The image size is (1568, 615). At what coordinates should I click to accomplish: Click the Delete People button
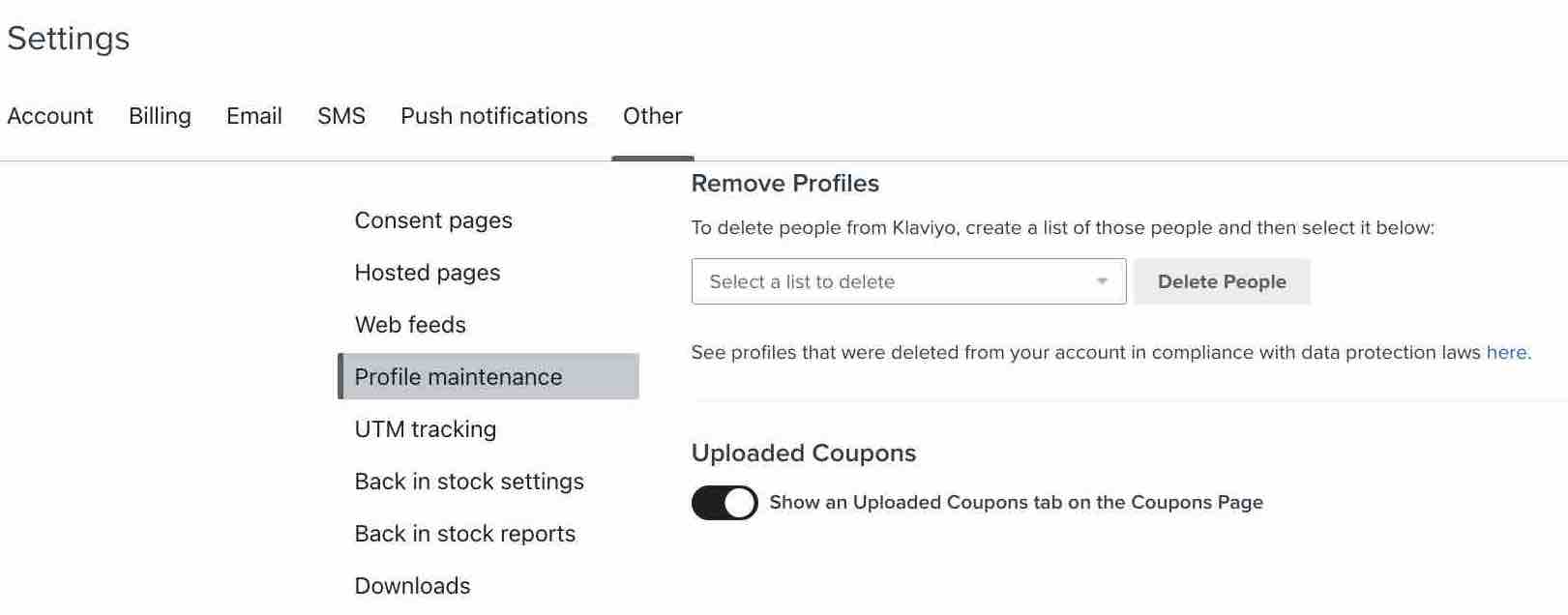click(x=1221, y=281)
